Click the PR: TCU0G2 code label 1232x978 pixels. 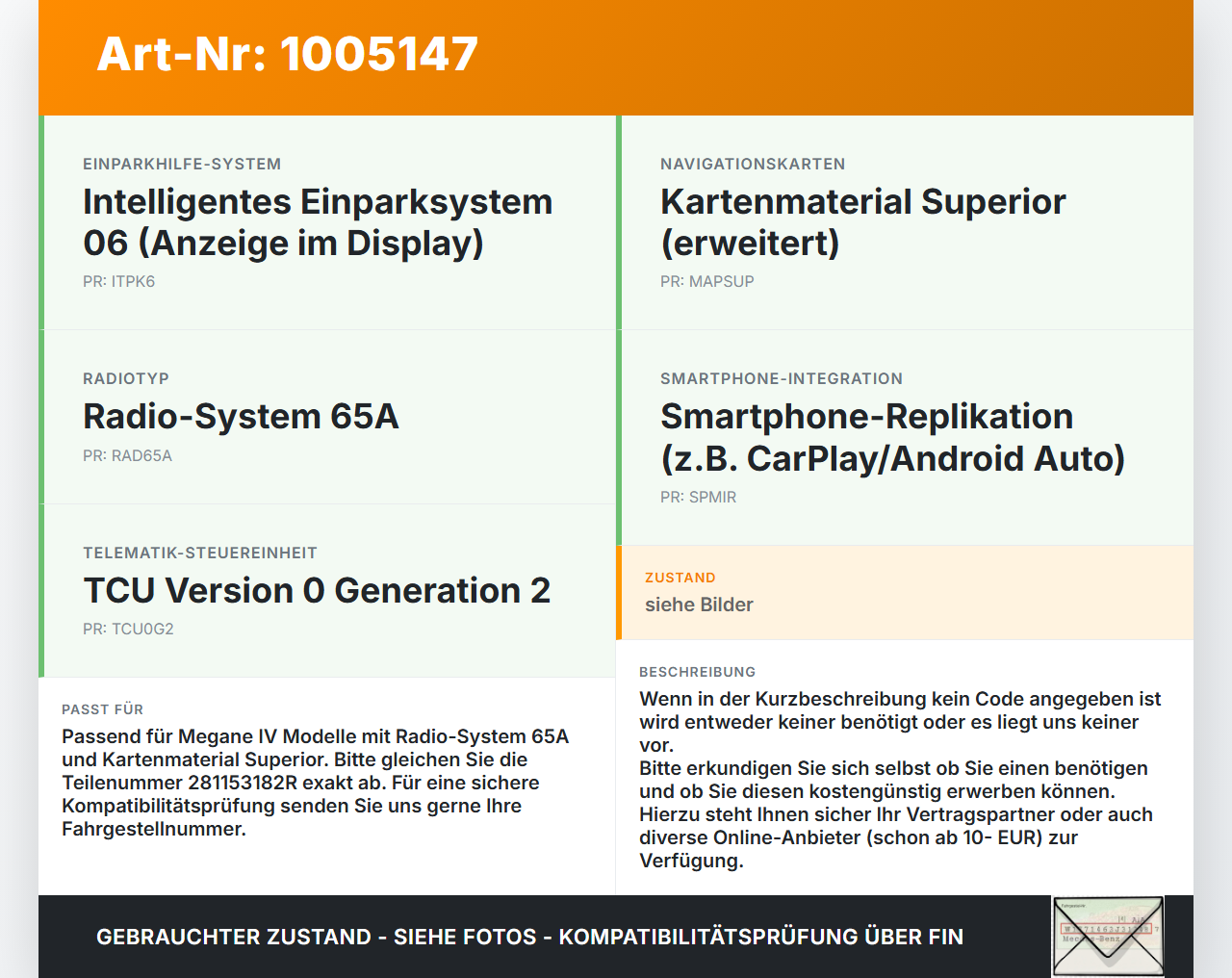128,630
